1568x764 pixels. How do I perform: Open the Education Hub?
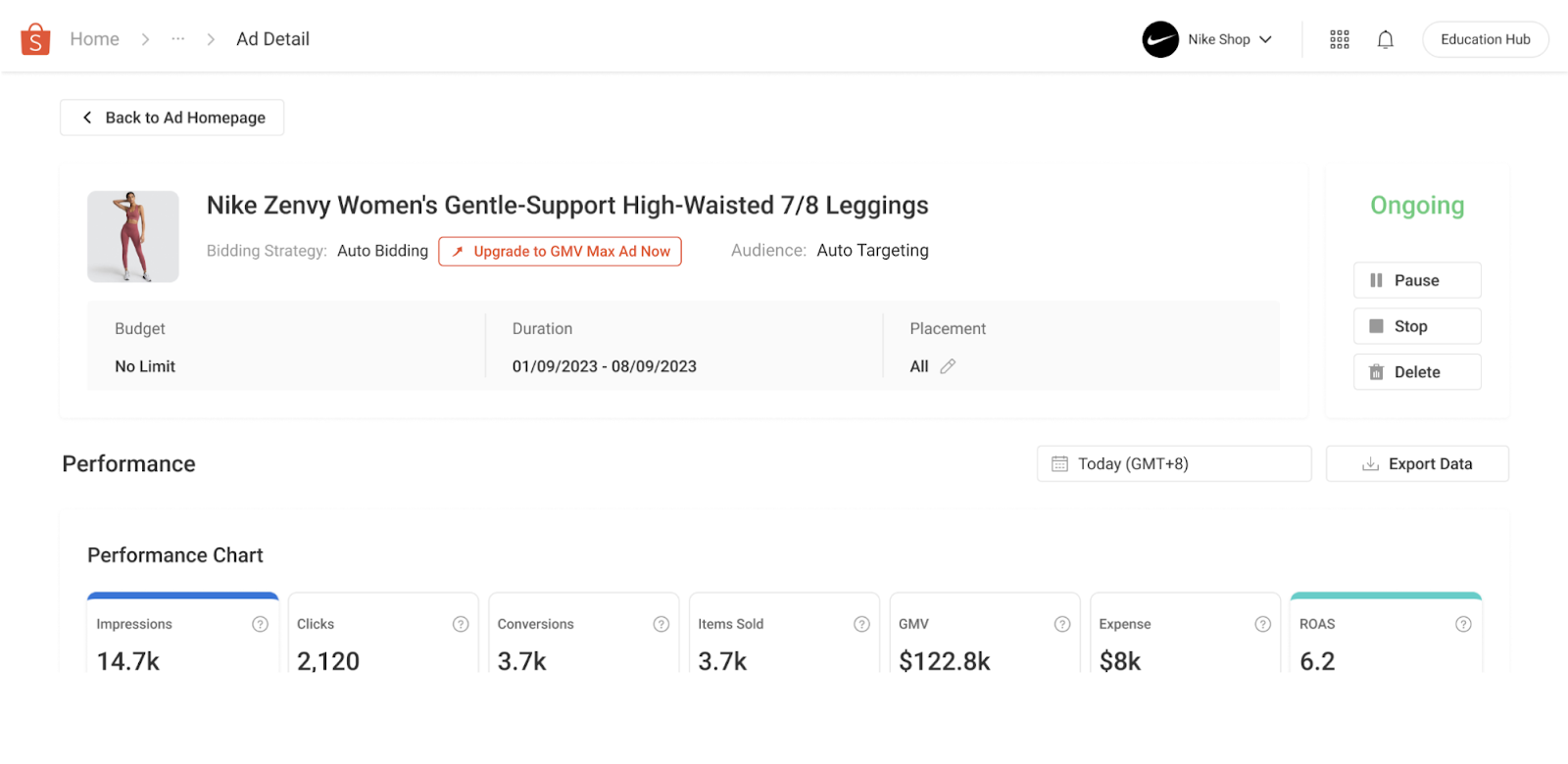pyautogui.click(x=1485, y=39)
